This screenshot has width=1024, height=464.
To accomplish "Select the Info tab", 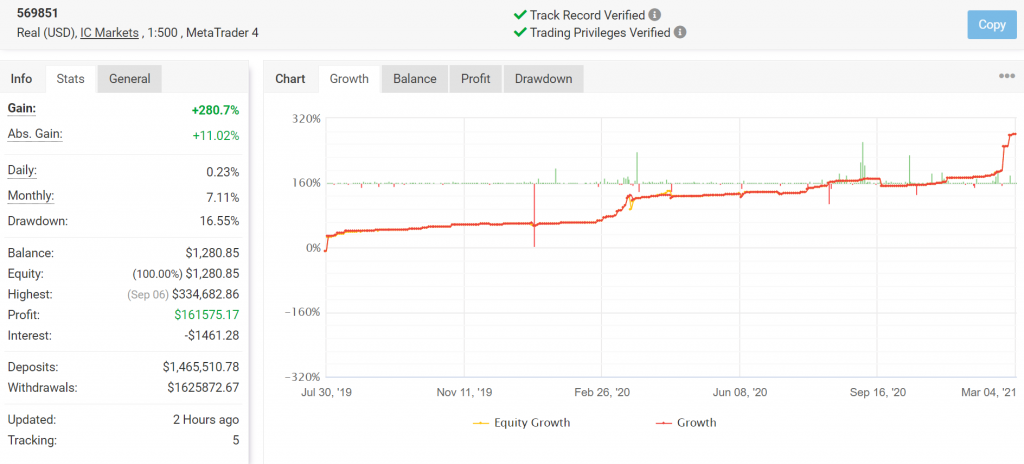I will [x=21, y=79].
